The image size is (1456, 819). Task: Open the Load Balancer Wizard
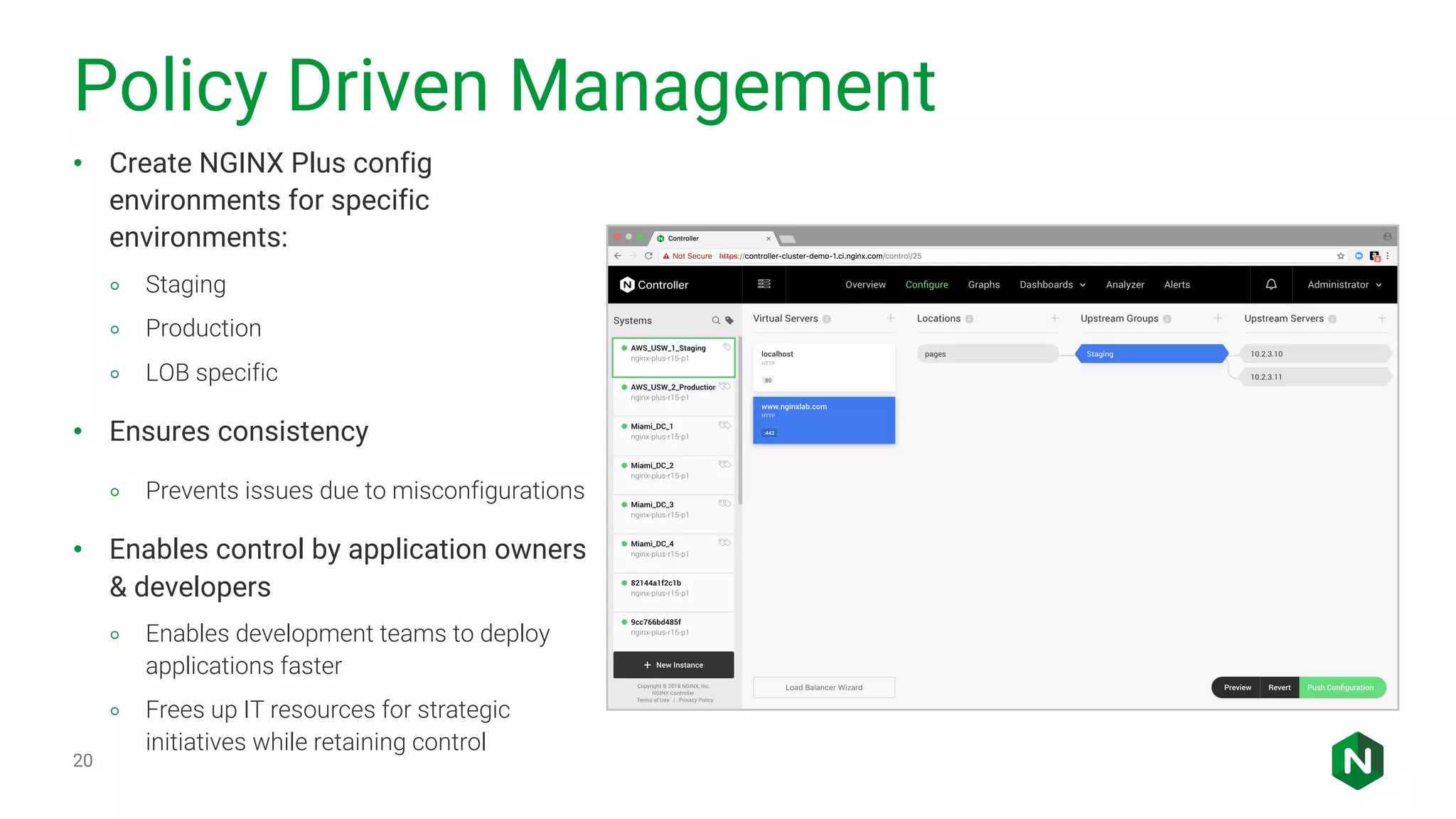pyautogui.click(x=824, y=687)
